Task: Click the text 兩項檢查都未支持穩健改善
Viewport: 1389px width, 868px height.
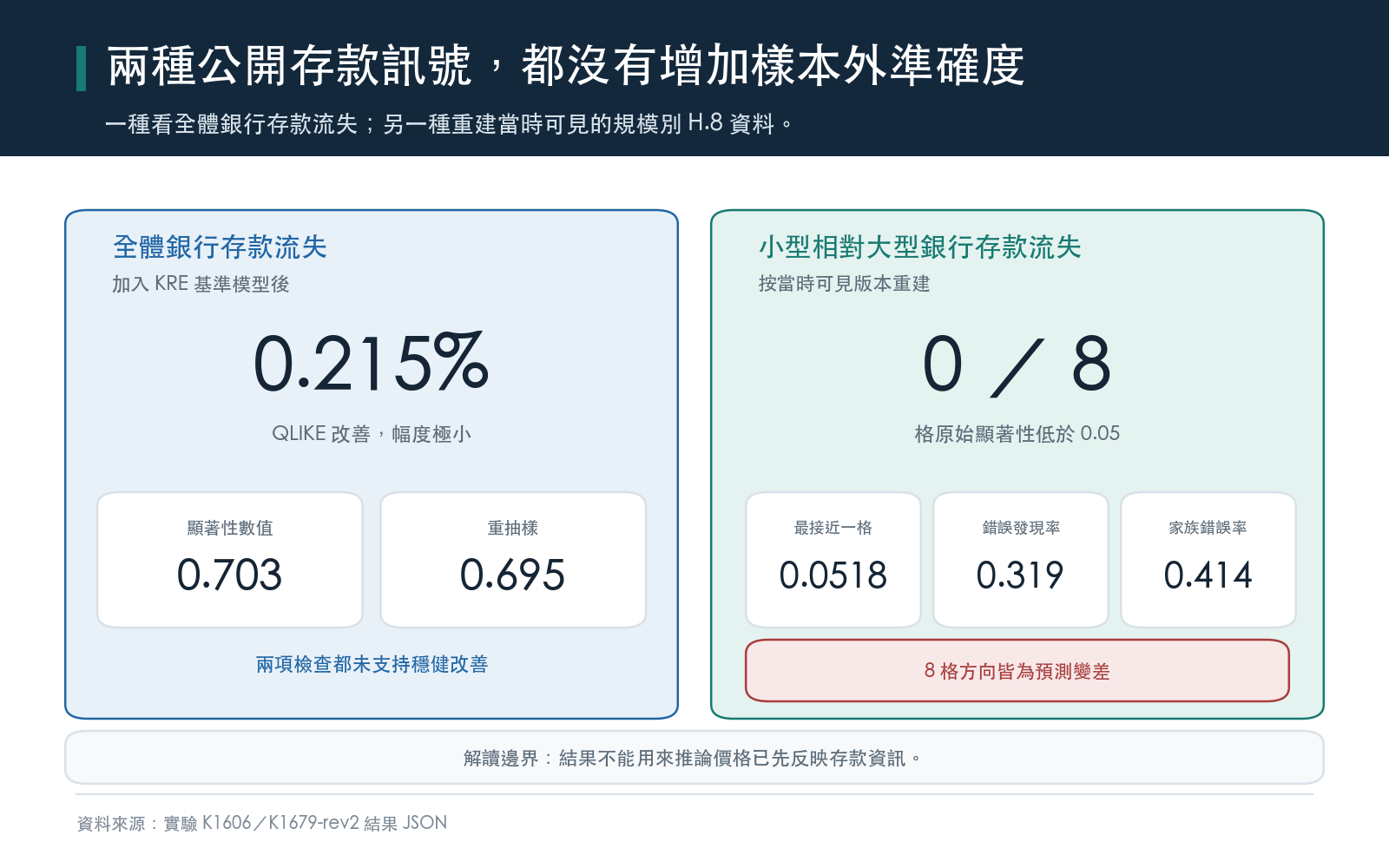Action: pos(372,664)
